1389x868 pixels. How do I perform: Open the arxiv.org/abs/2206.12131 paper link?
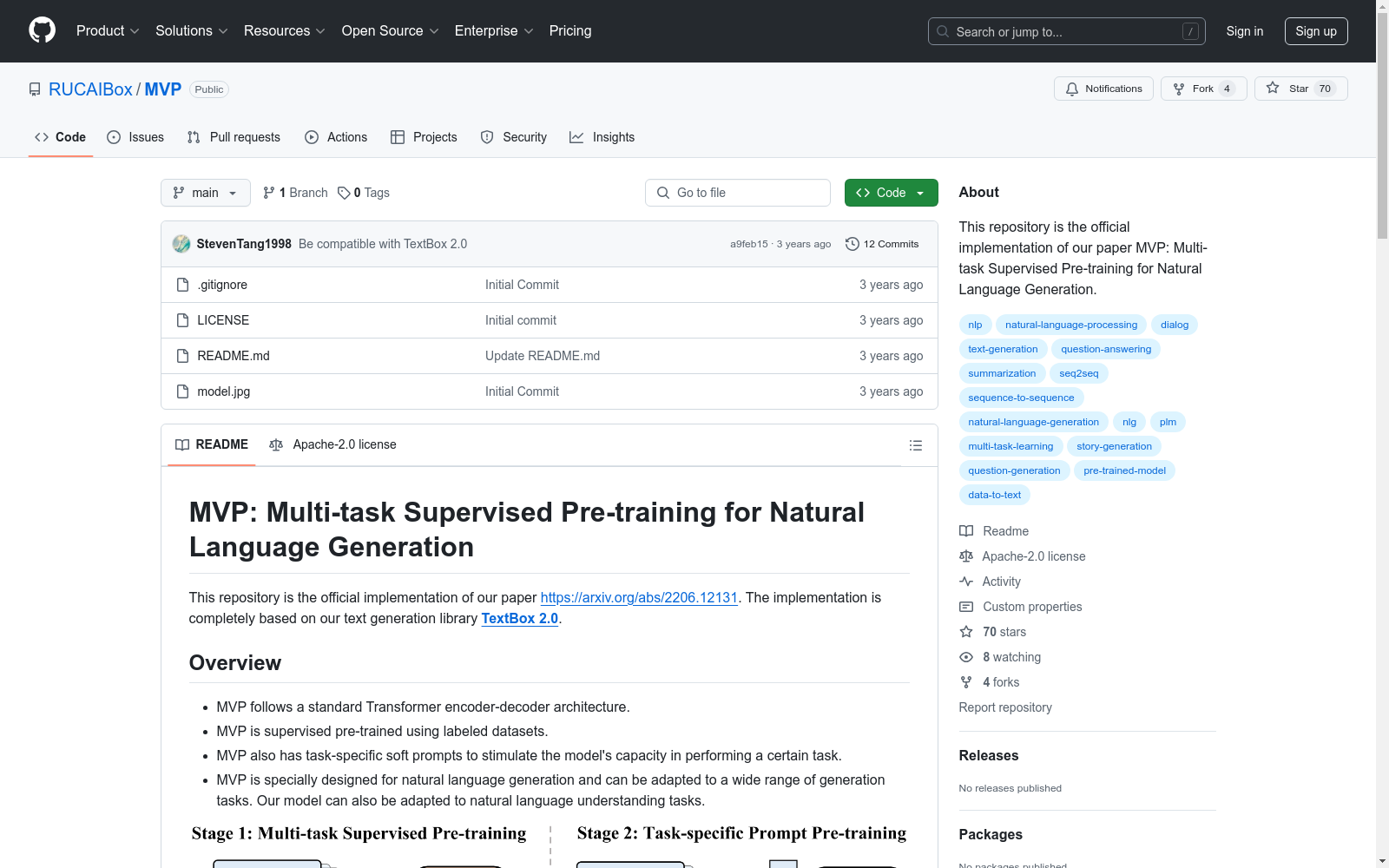coord(639,597)
